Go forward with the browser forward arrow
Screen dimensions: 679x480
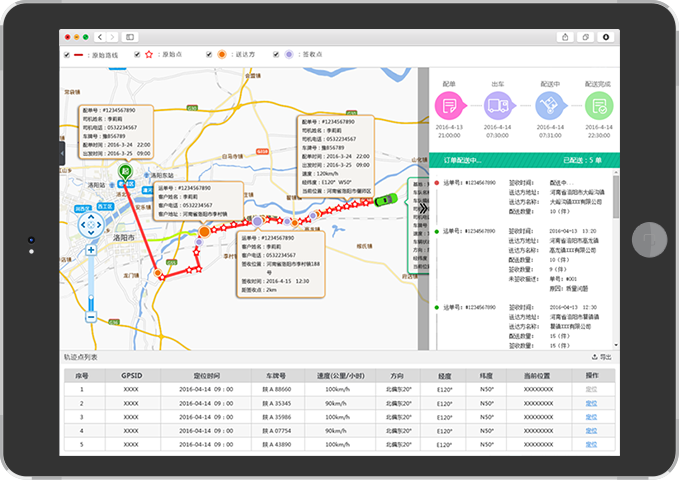[112, 37]
